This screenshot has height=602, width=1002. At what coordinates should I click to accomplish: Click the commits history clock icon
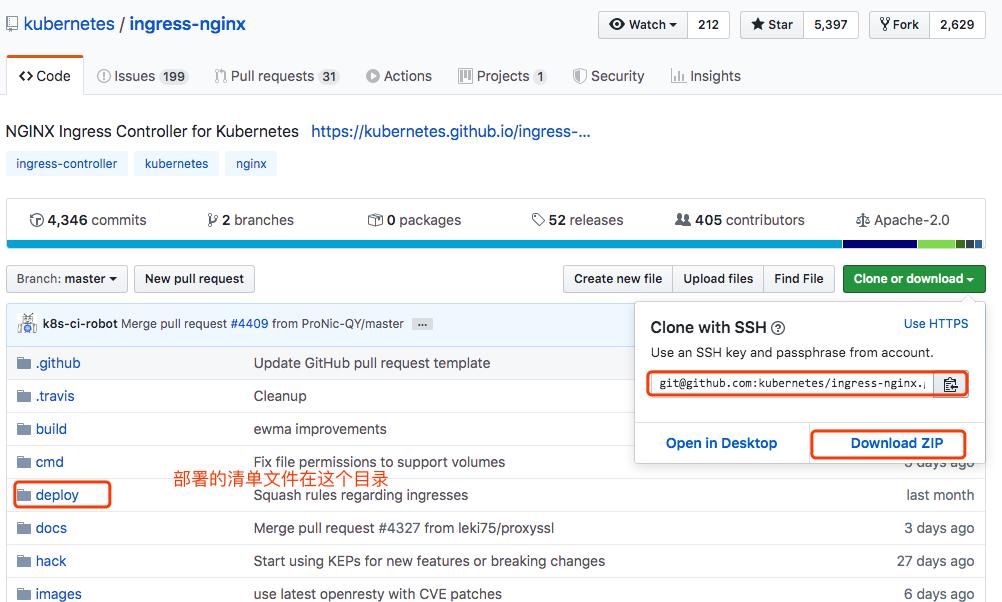pos(36,220)
